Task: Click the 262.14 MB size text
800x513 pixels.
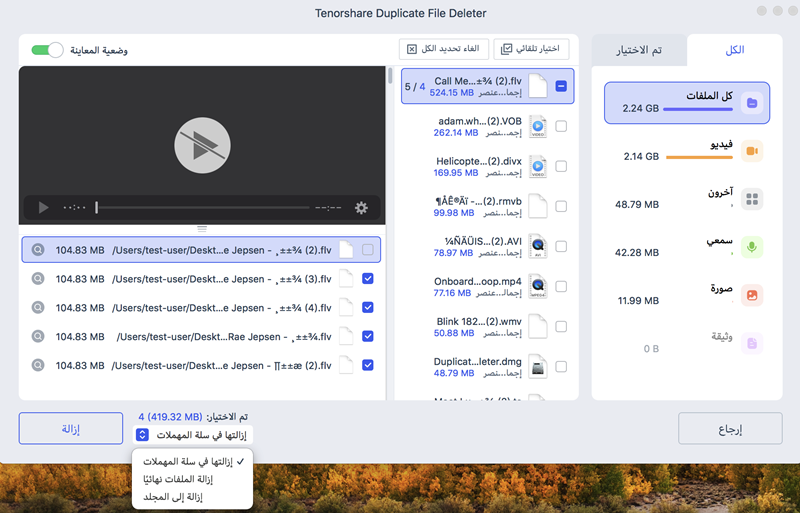Action: [x=456, y=133]
